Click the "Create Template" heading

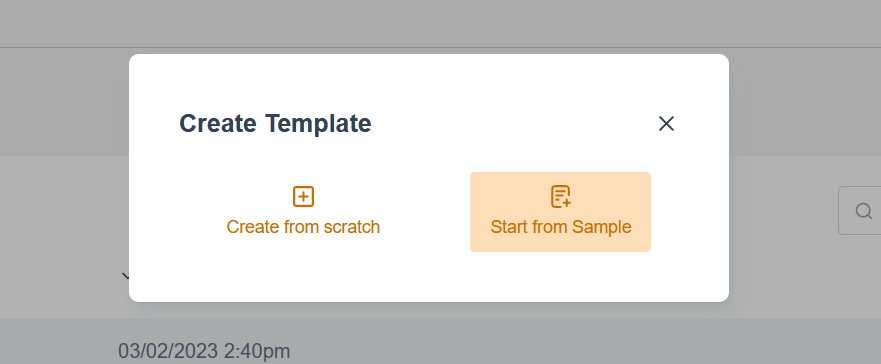[275, 124]
